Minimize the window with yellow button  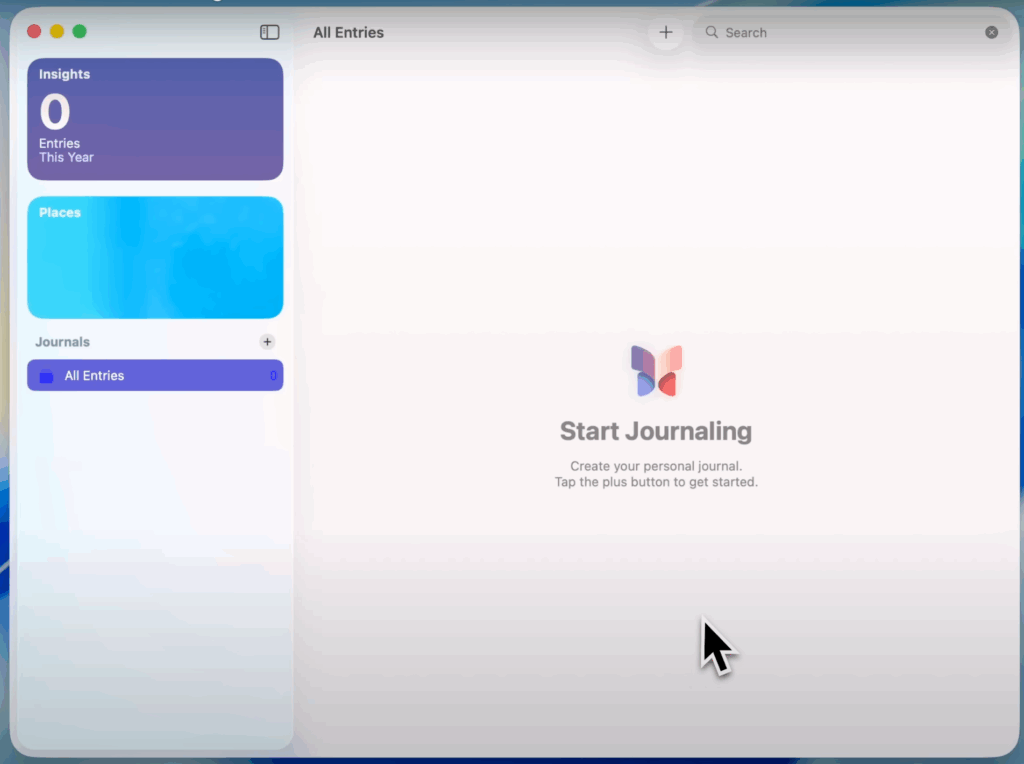pos(57,31)
